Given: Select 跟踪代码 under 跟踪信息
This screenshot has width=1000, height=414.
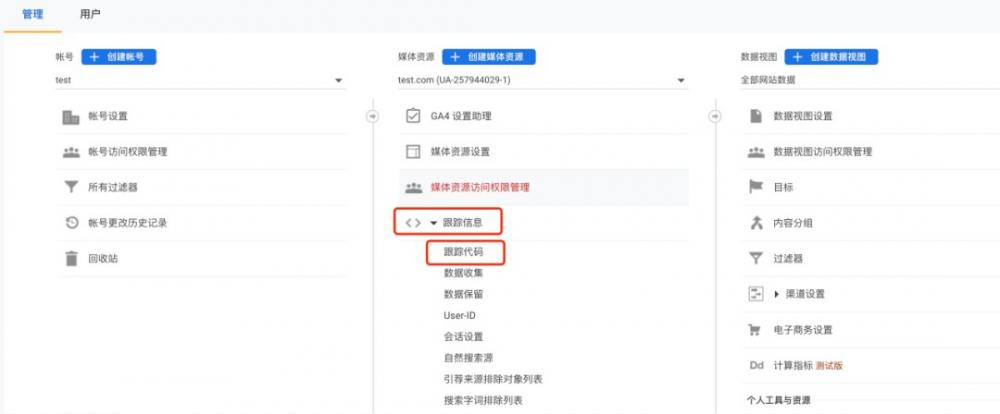Looking at the screenshot, I should coord(464,252).
